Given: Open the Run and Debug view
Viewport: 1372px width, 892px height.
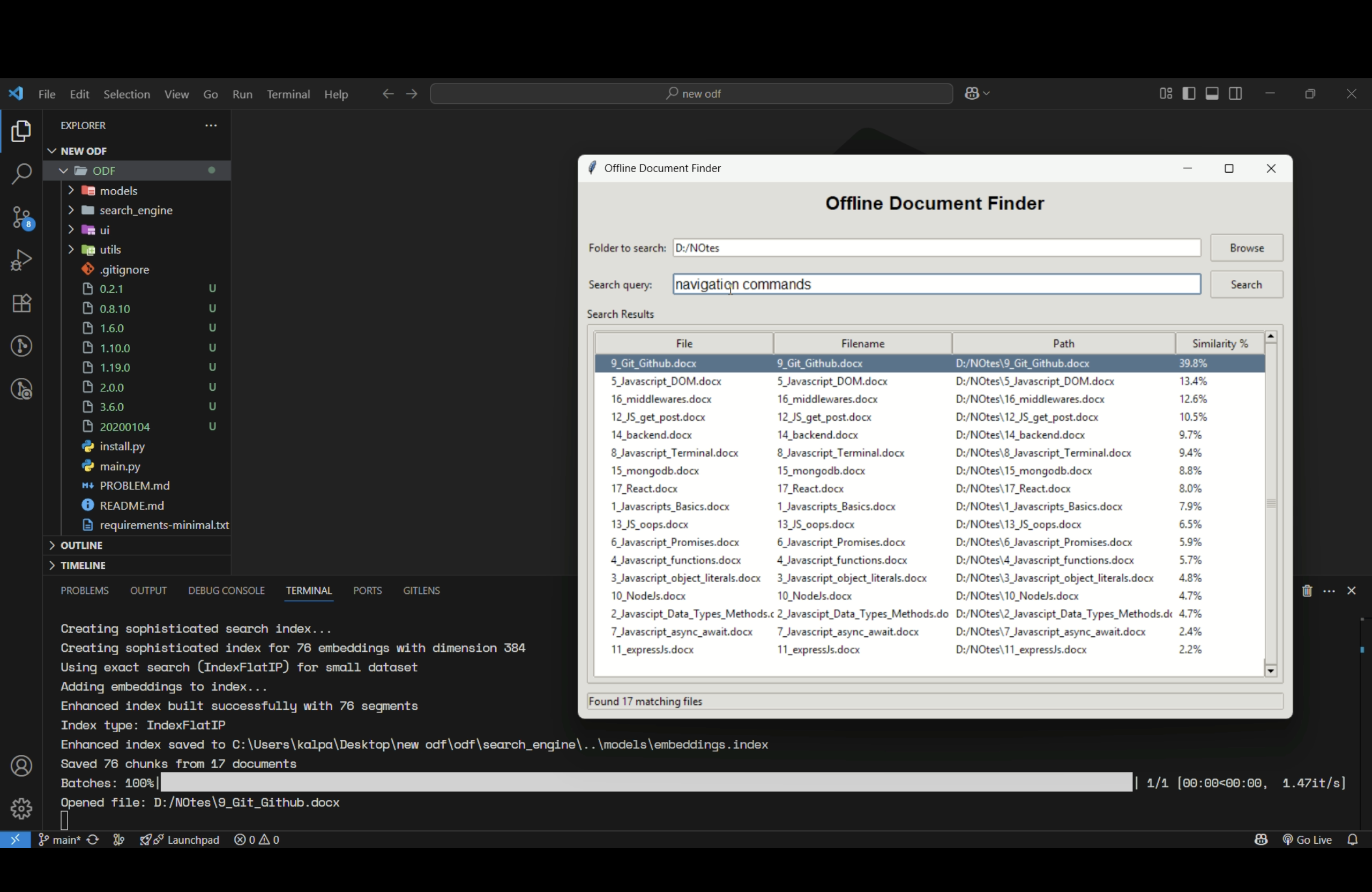Looking at the screenshot, I should 21,260.
